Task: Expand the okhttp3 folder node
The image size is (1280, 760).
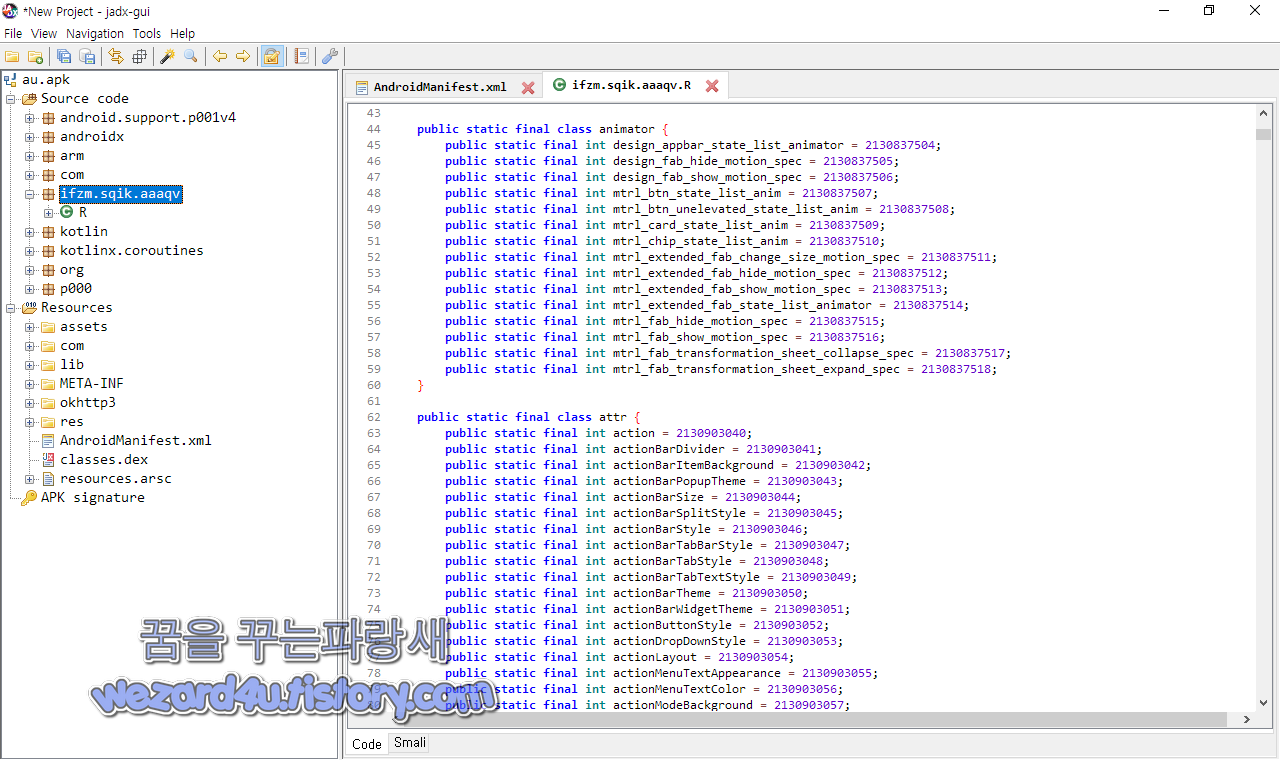Action: (x=30, y=403)
